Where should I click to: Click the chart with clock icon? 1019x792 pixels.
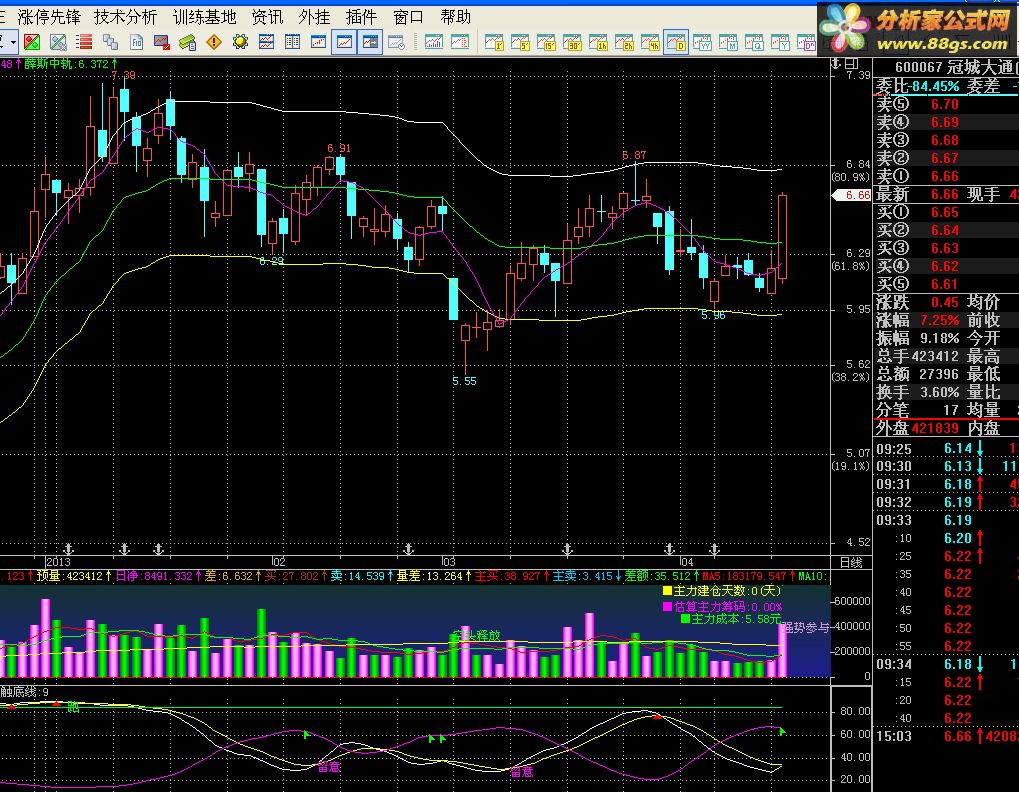(x=396, y=43)
